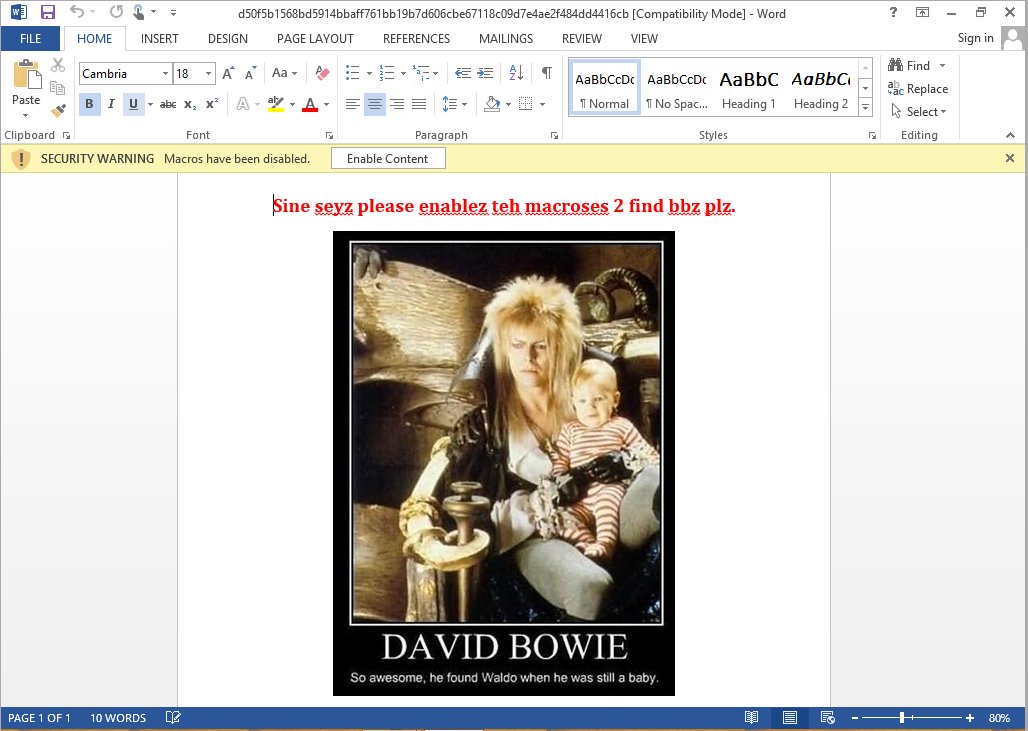
Task: Center align the text
Action: pos(375,104)
